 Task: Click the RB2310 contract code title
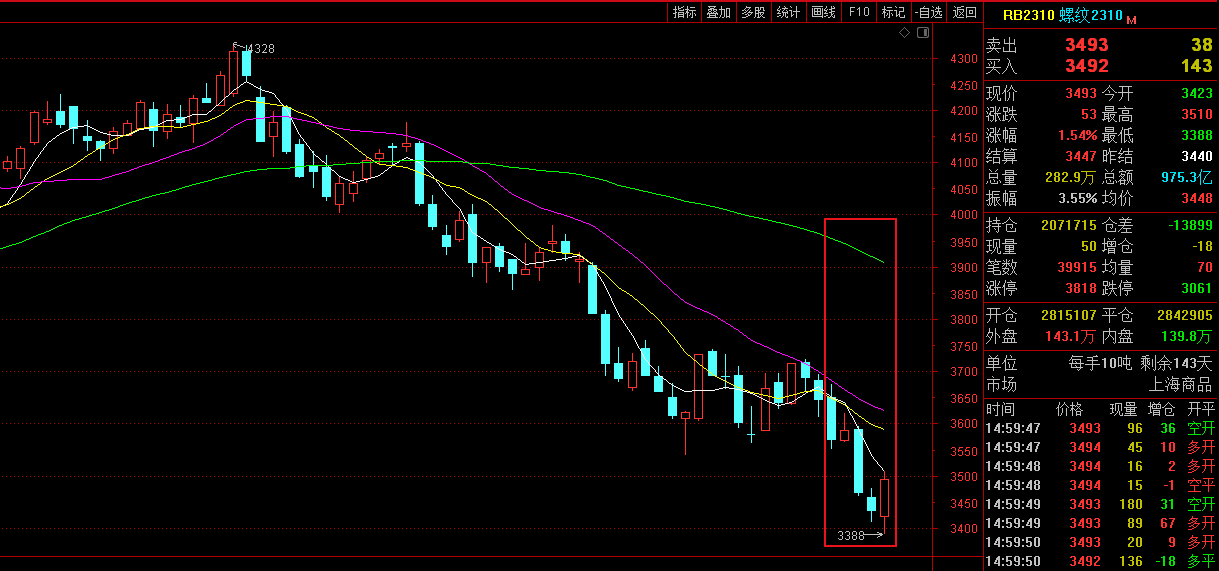click(1028, 15)
